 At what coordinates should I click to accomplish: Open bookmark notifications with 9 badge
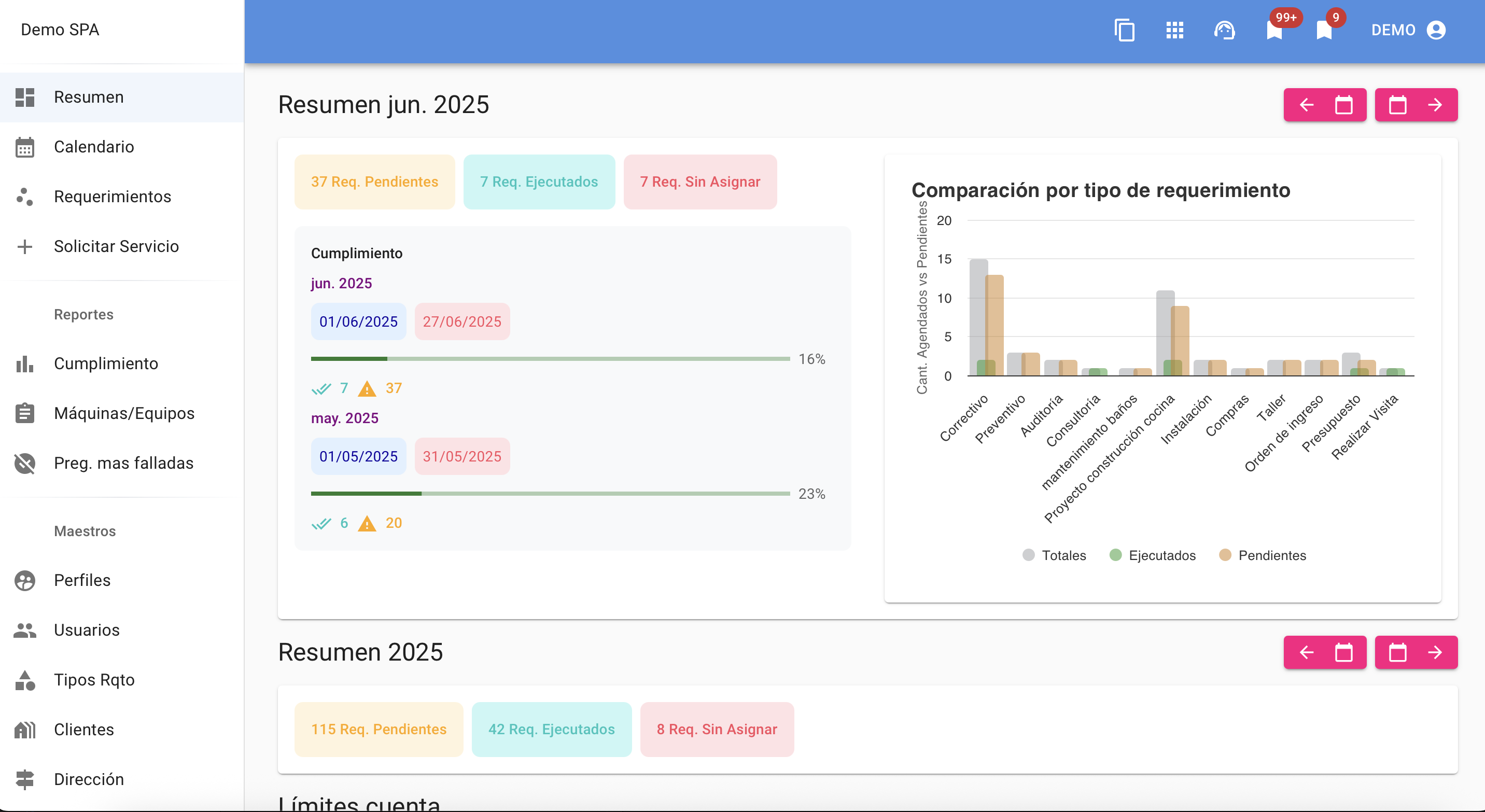coord(1324,30)
